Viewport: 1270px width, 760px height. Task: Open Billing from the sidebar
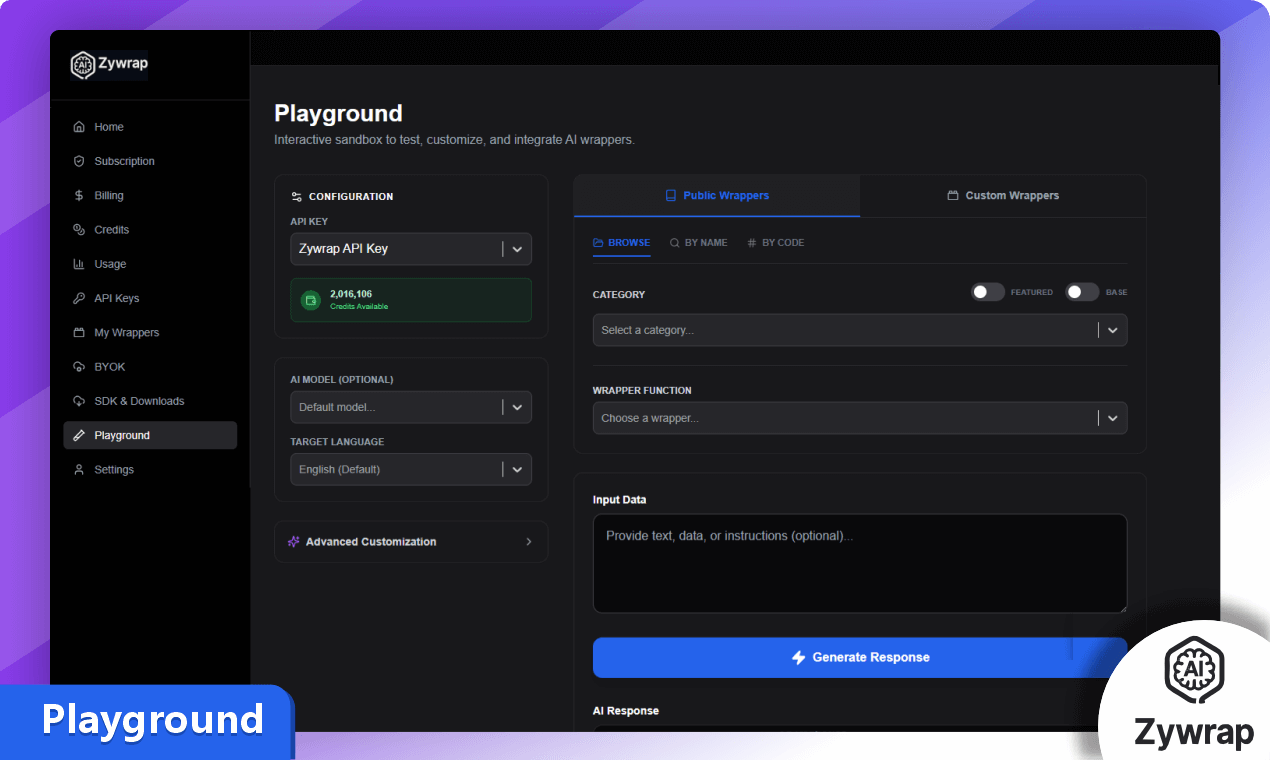pos(150,195)
